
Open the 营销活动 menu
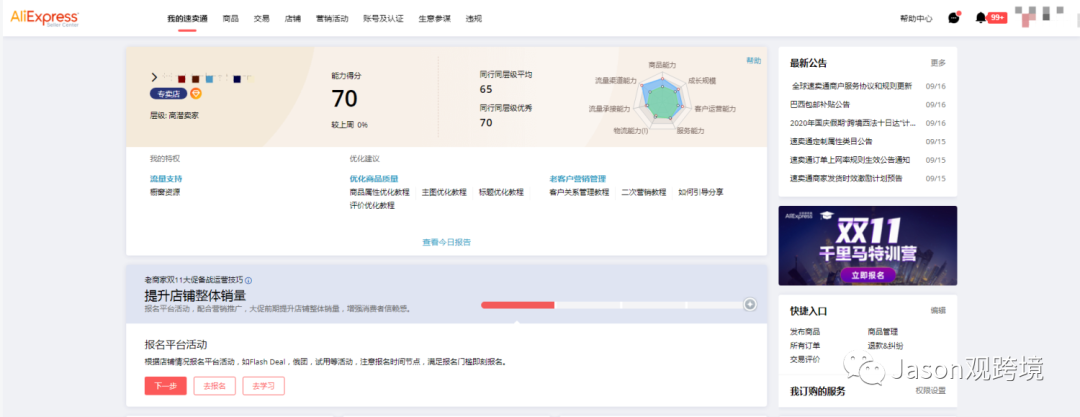(331, 18)
